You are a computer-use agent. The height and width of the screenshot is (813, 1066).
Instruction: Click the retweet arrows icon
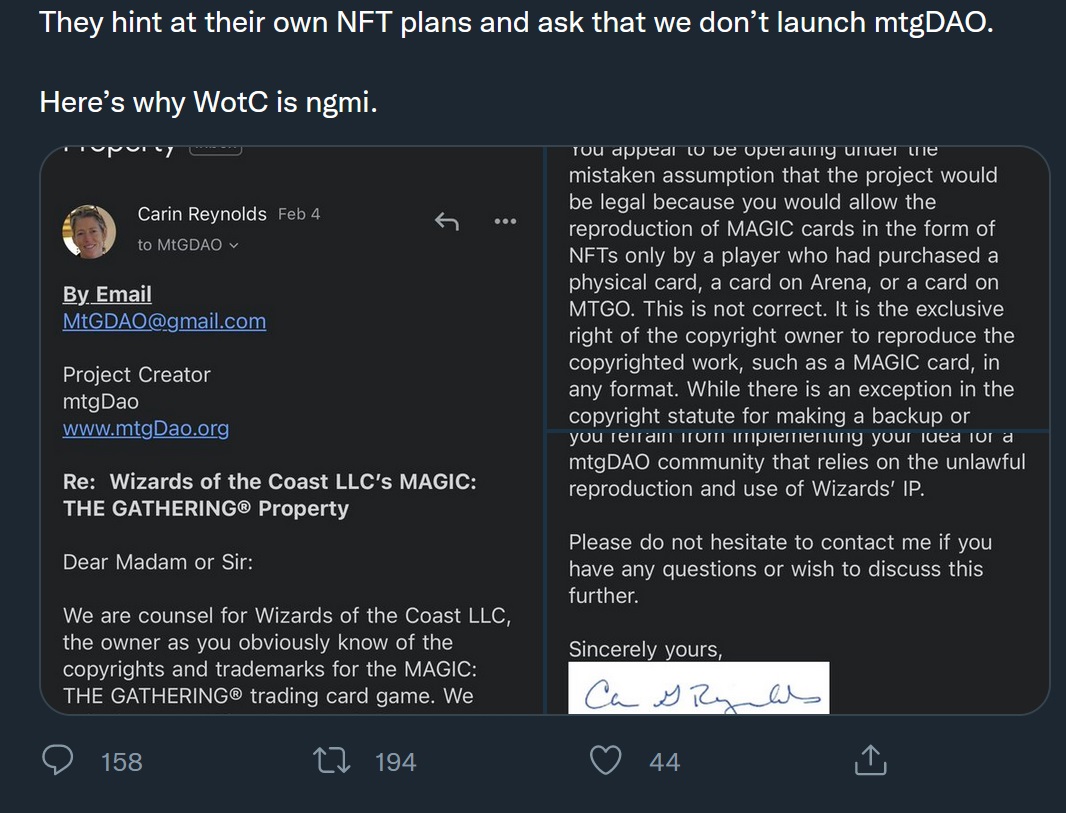point(332,761)
